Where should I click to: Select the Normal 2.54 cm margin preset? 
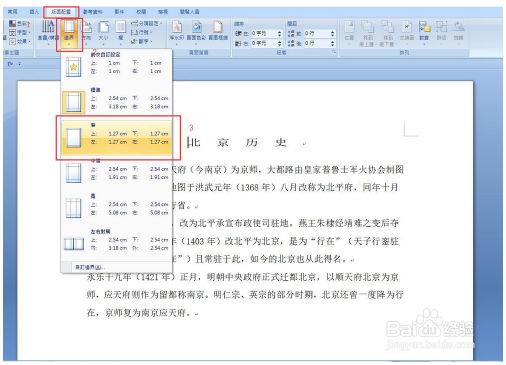coord(117,102)
